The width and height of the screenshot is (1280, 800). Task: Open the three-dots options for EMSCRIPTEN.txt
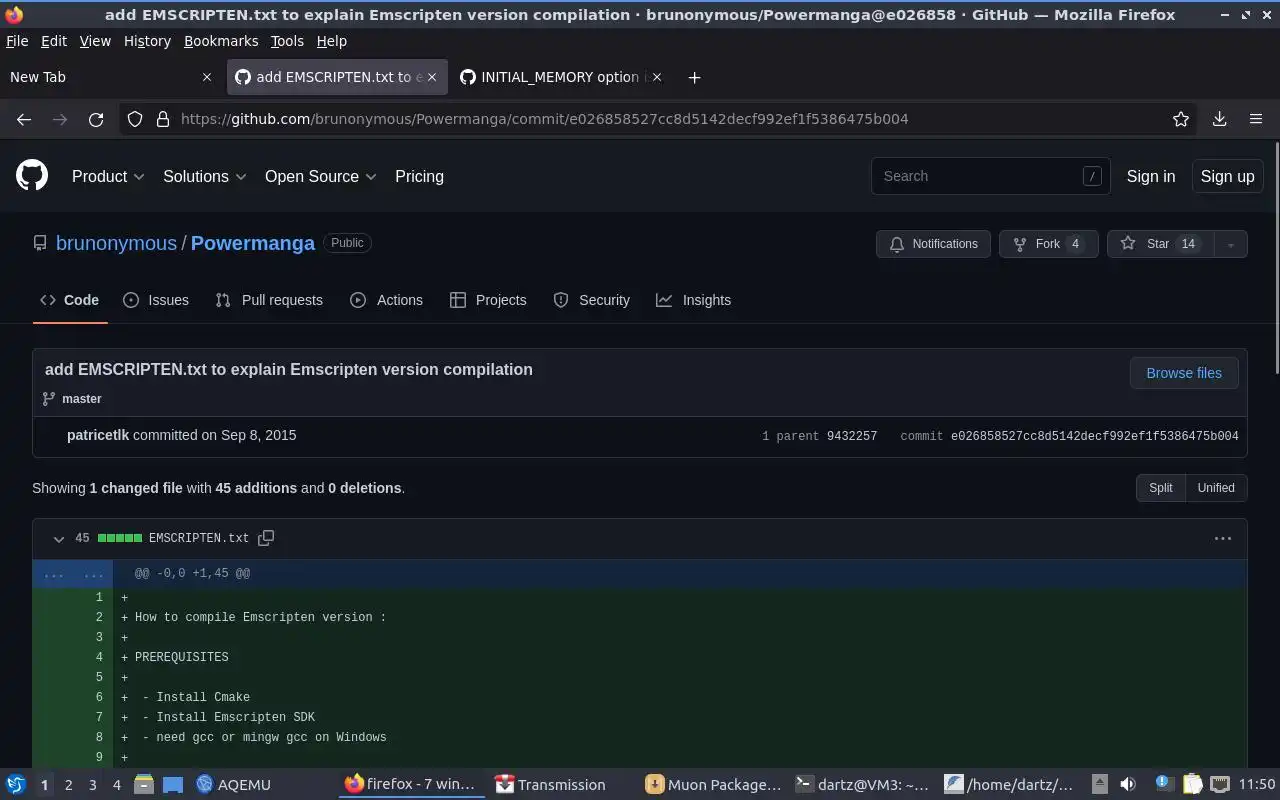tap(1223, 538)
